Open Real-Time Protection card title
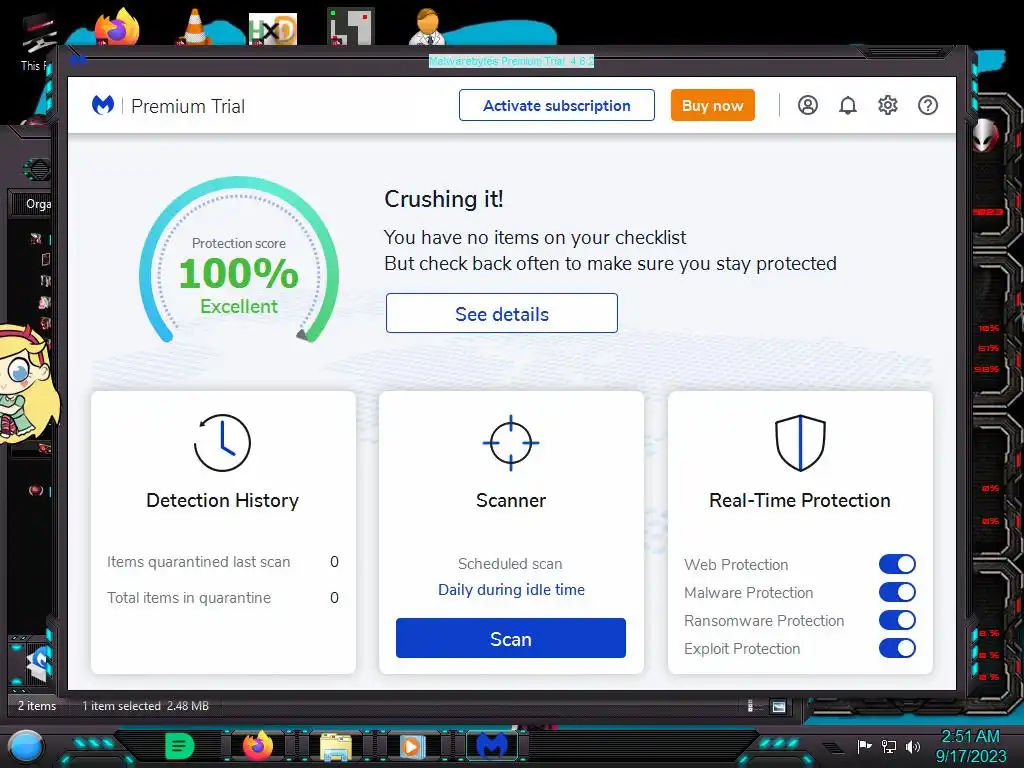 [x=800, y=500]
